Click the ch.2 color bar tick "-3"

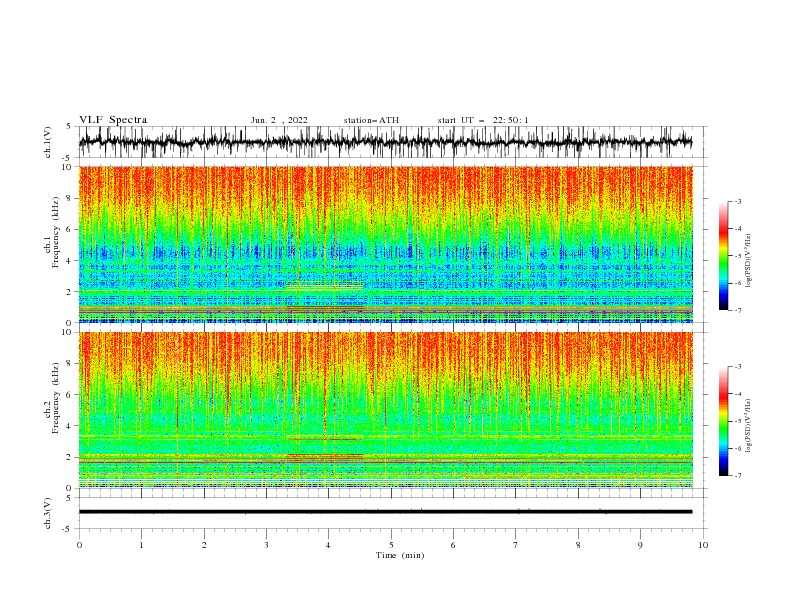coord(738,367)
